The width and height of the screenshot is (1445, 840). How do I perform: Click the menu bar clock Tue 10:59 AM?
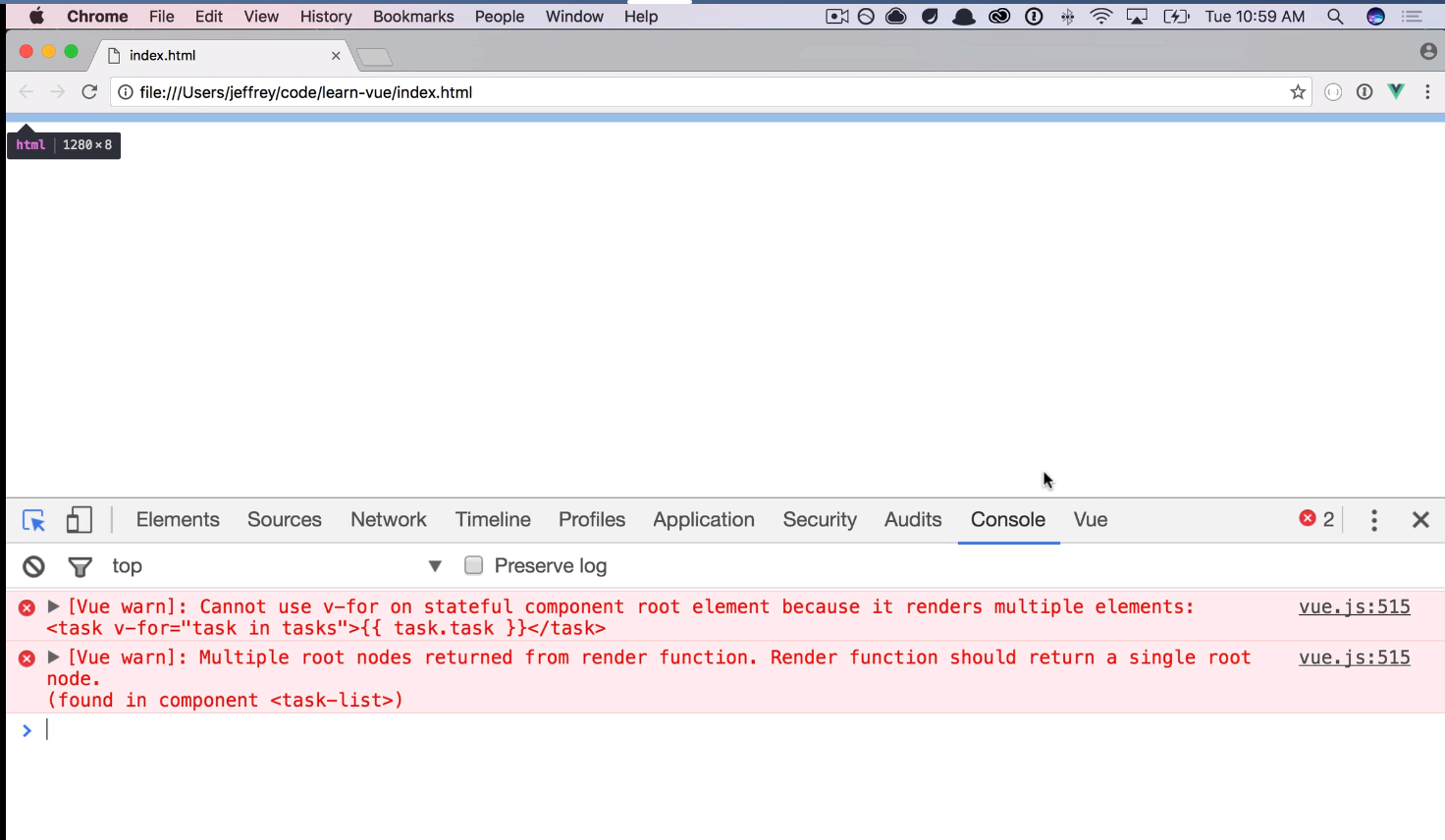(1255, 17)
